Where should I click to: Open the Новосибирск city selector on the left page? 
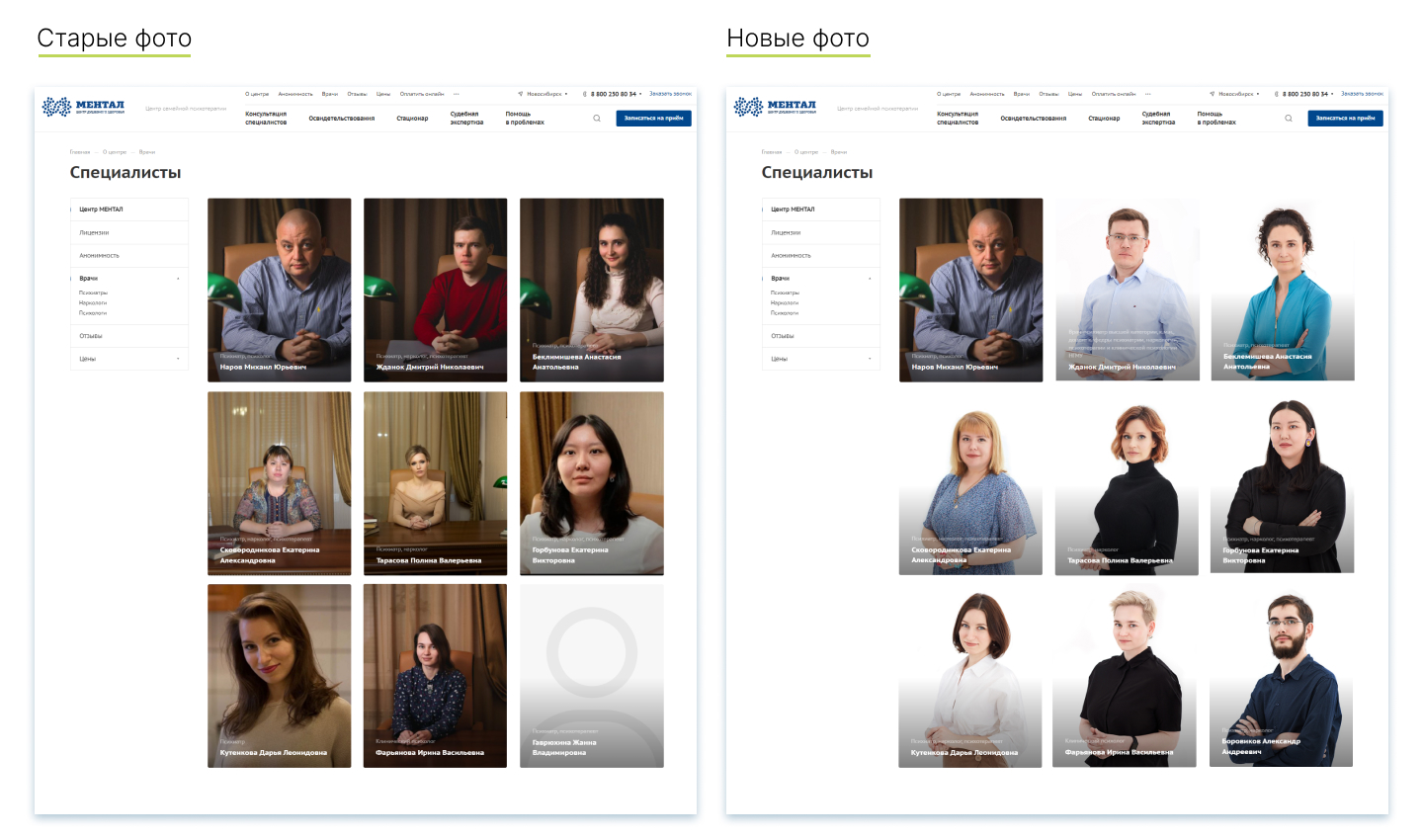[544, 94]
